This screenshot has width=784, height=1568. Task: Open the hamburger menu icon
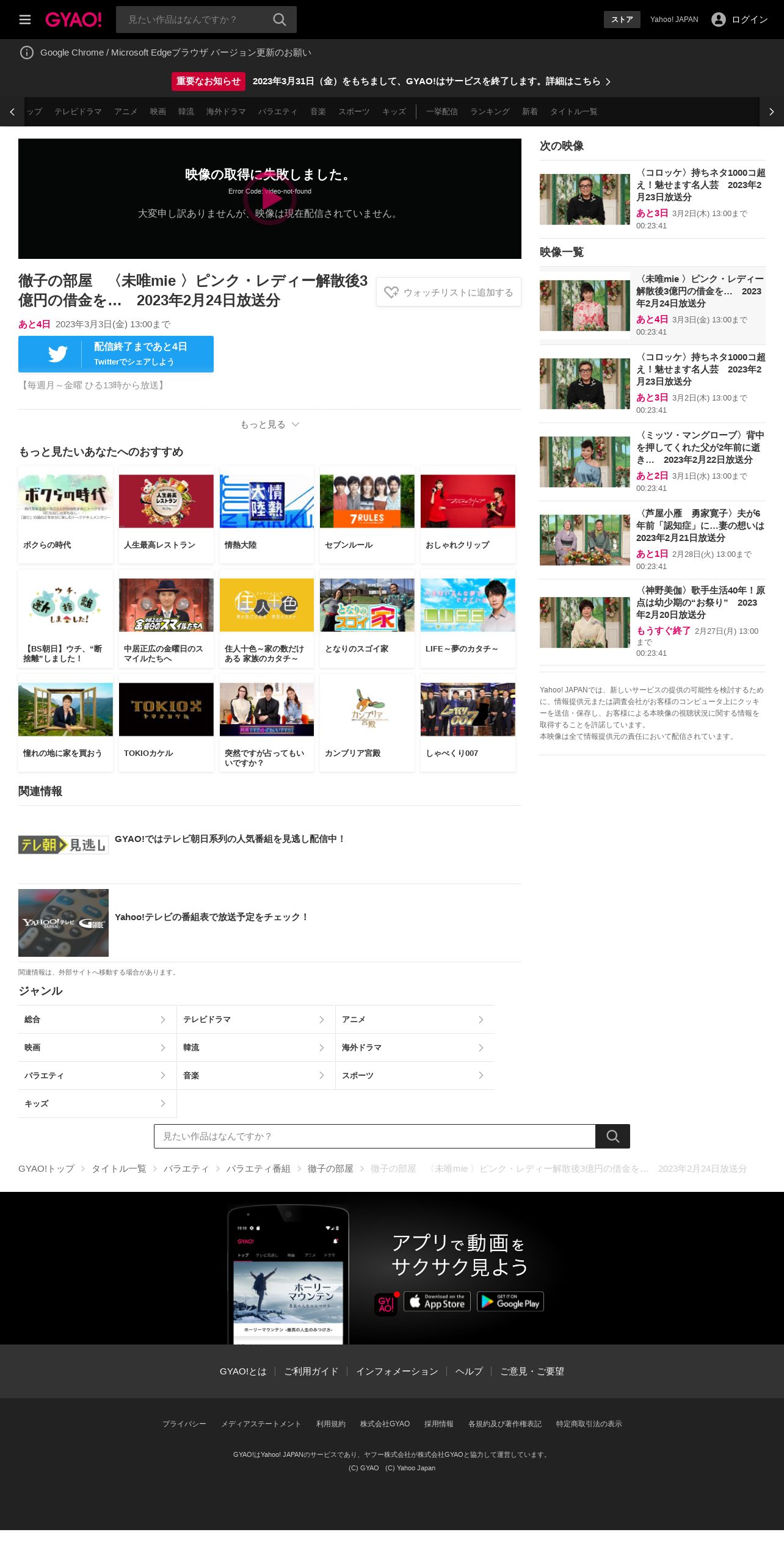coord(25,20)
